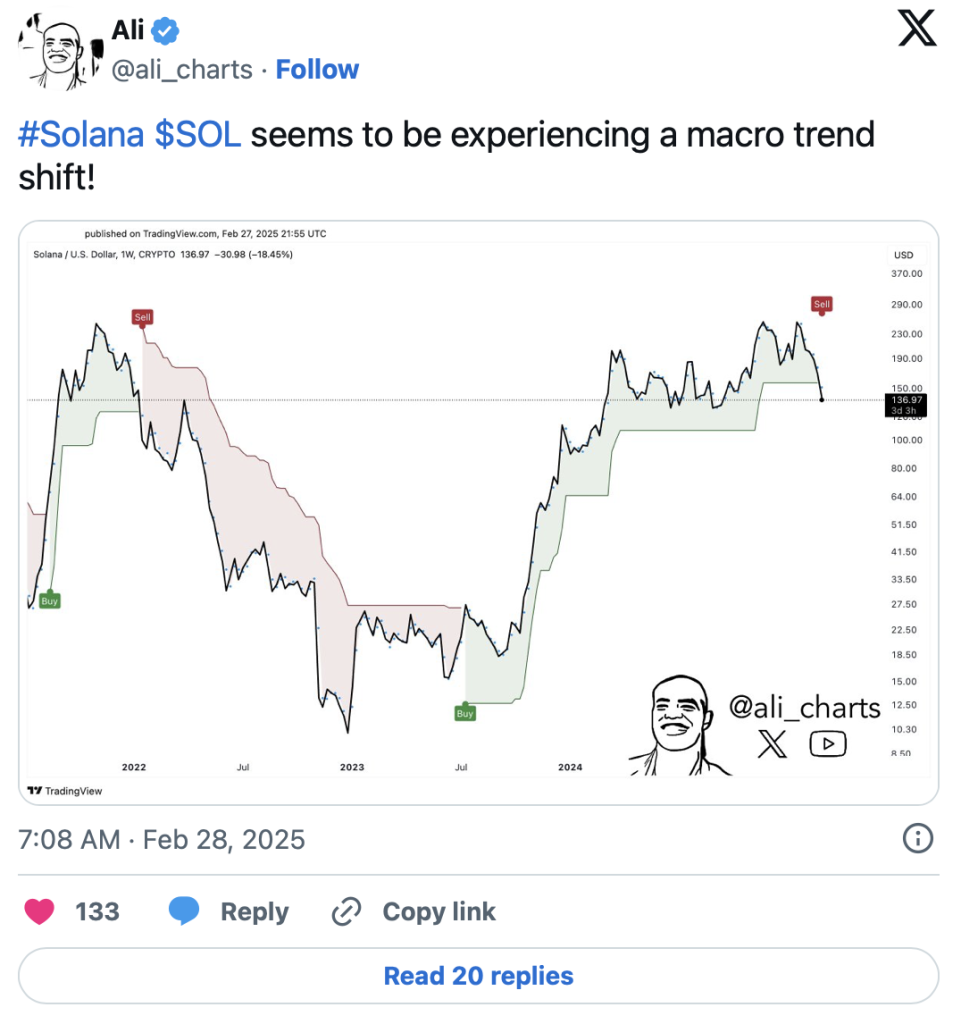Open the @ali_charts handle link
Image resolution: width=961 pixels, height=1024 pixels.
coord(184,70)
